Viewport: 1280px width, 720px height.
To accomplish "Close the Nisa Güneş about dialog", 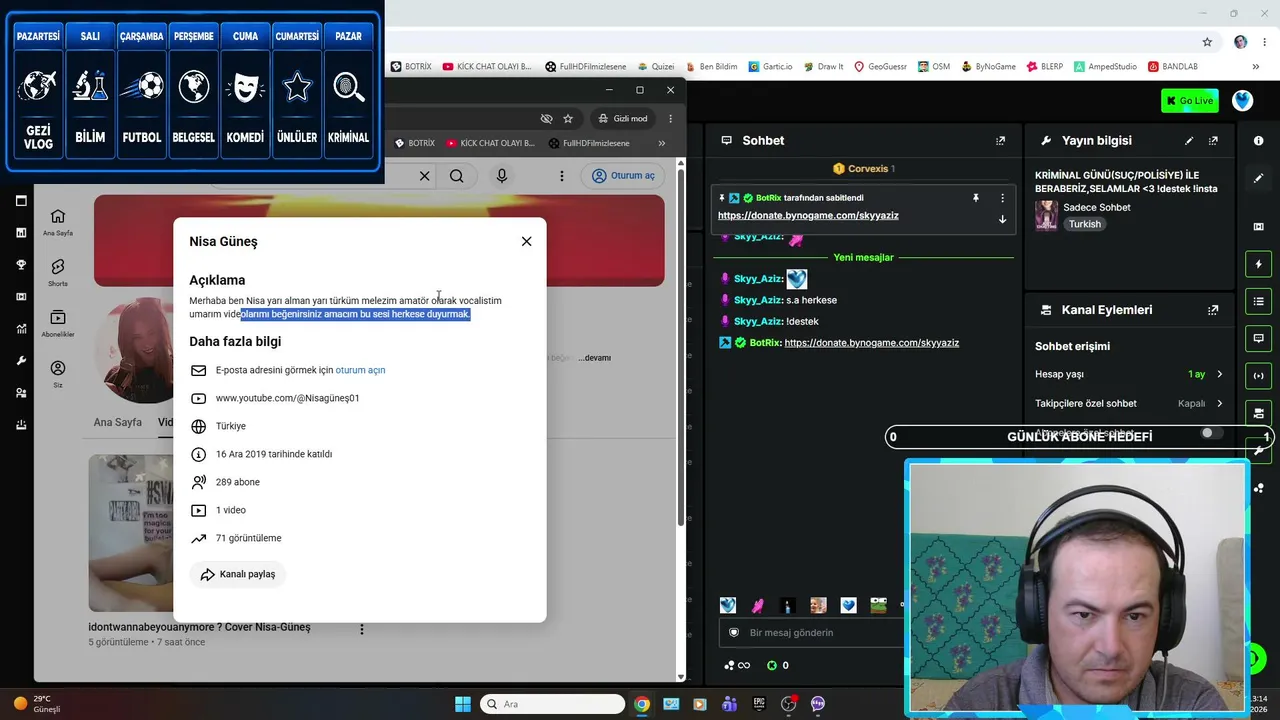I will [527, 241].
